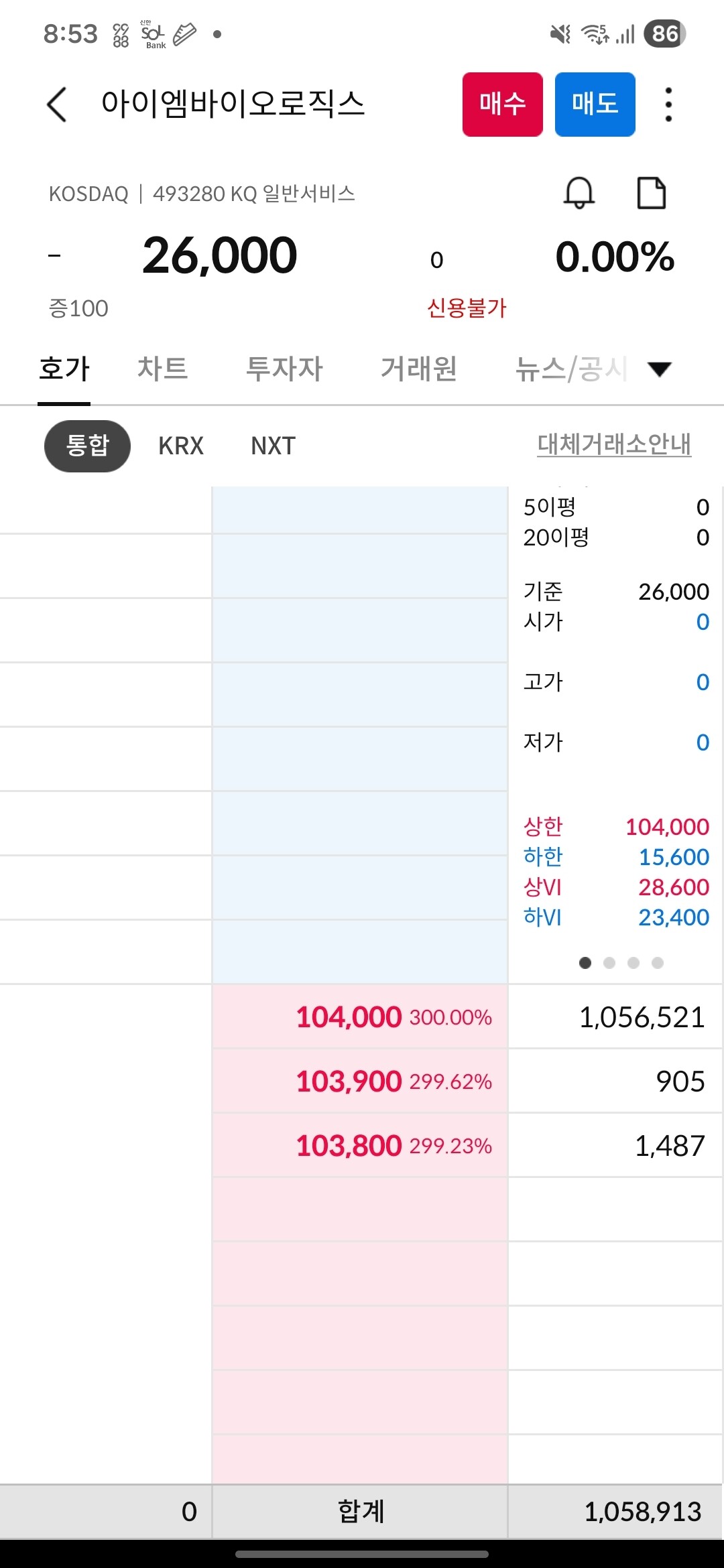Viewport: 724px width, 1568px height.
Task: Open the 투자자 tab
Action: [x=284, y=369]
